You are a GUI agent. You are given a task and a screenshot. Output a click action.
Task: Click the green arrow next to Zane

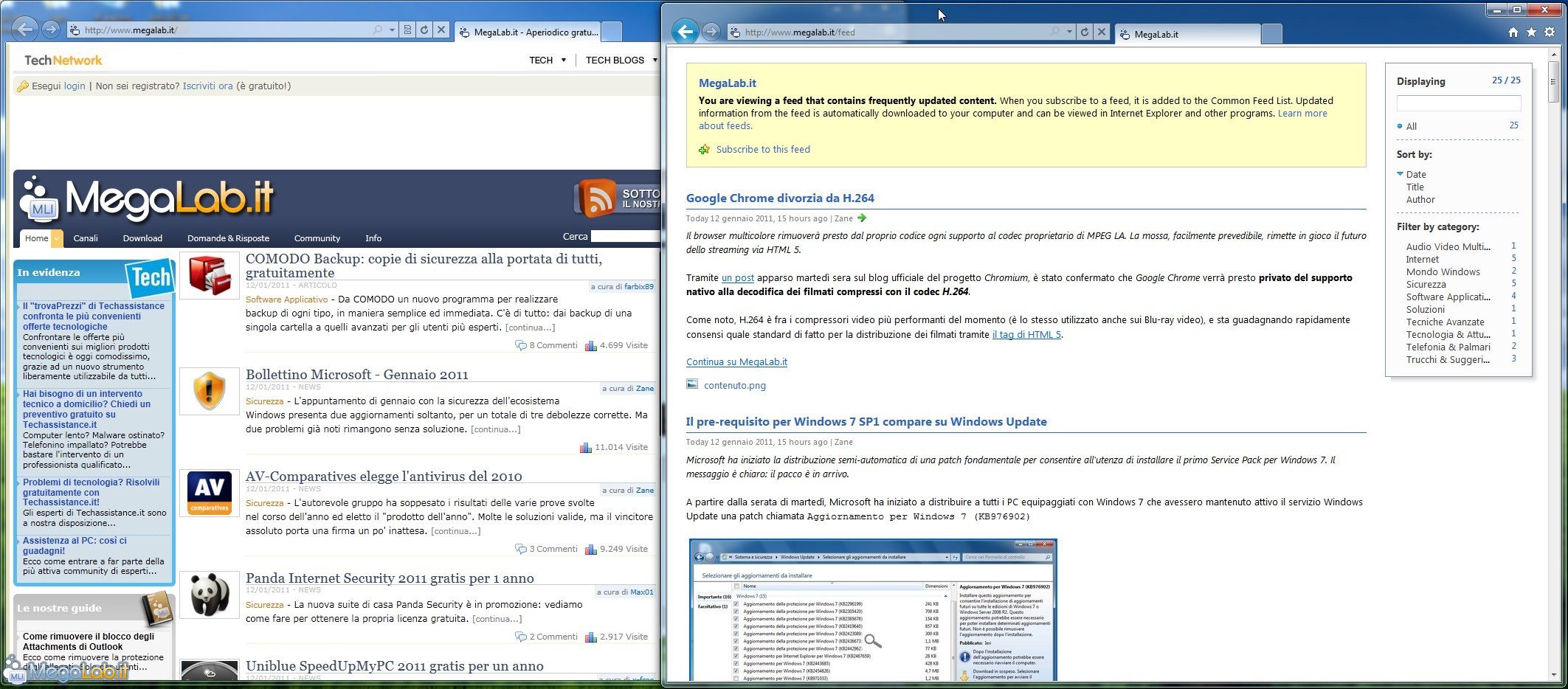tap(862, 218)
